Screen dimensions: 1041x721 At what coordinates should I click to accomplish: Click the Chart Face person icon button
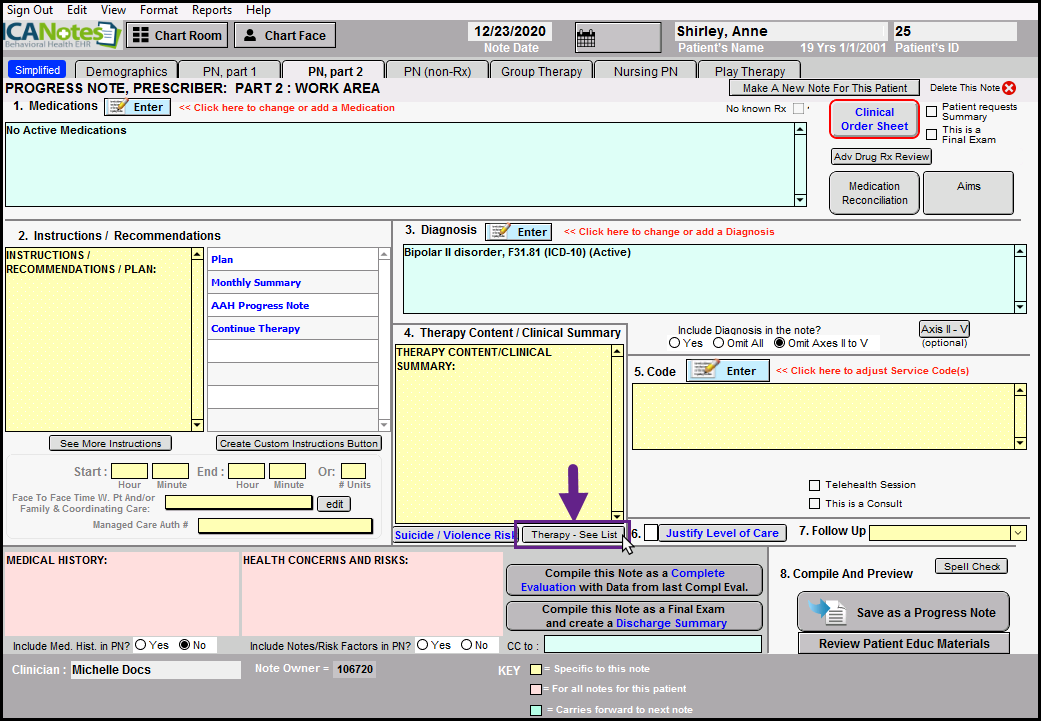coord(284,36)
